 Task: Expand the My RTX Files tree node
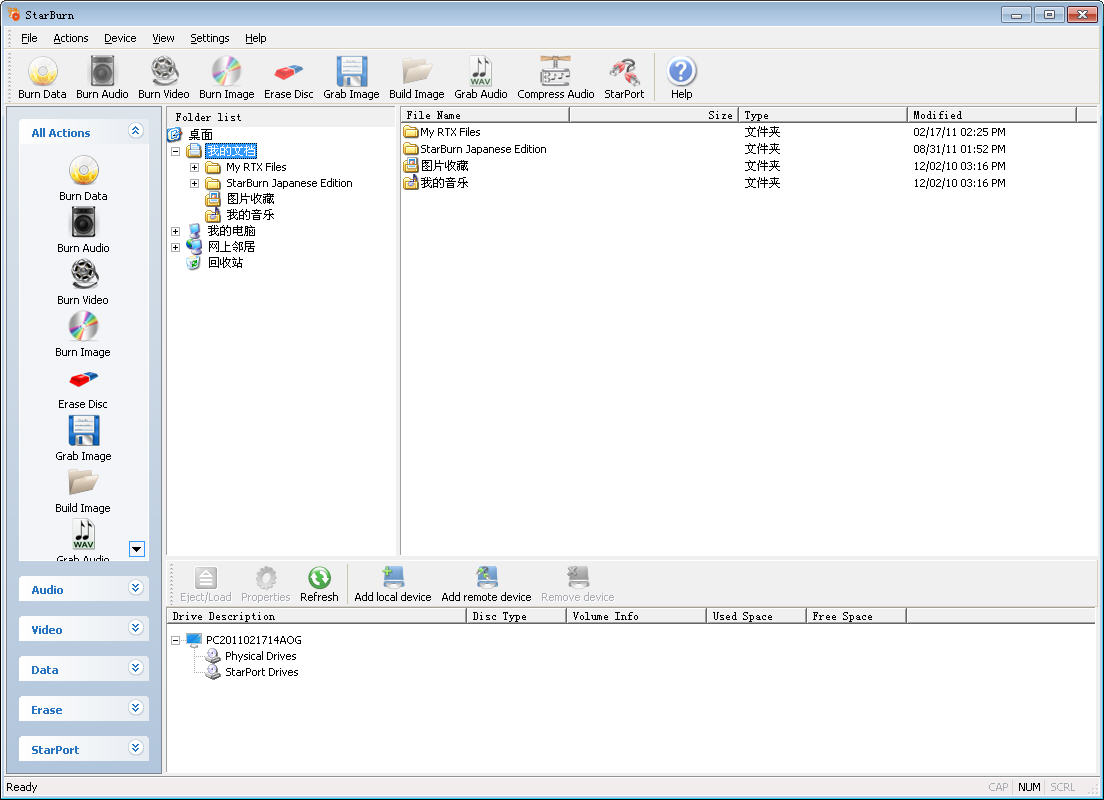click(195, 167)
